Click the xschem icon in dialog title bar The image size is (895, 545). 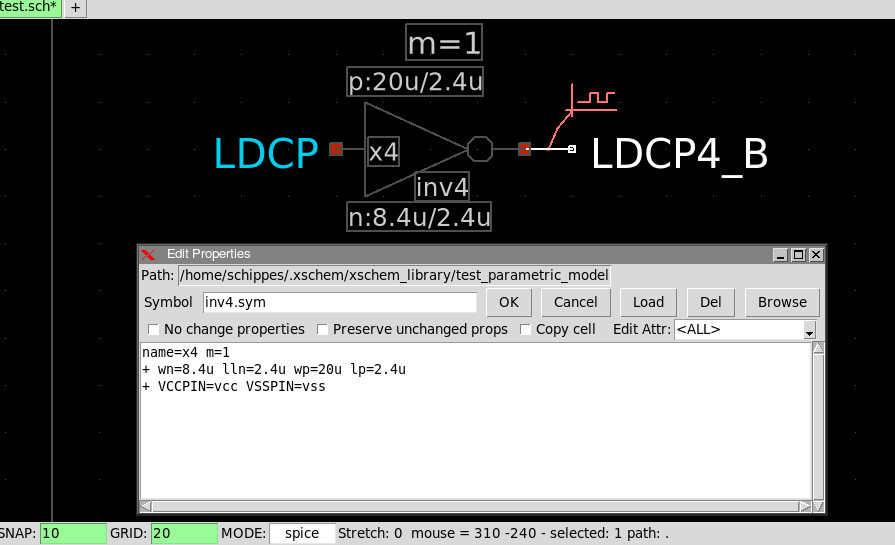coord(149,254)
